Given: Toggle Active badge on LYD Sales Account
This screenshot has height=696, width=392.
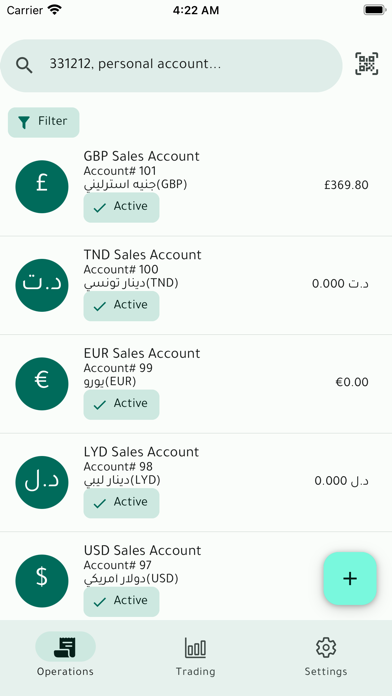Looking at the screenshot, I should click(121, 502).
